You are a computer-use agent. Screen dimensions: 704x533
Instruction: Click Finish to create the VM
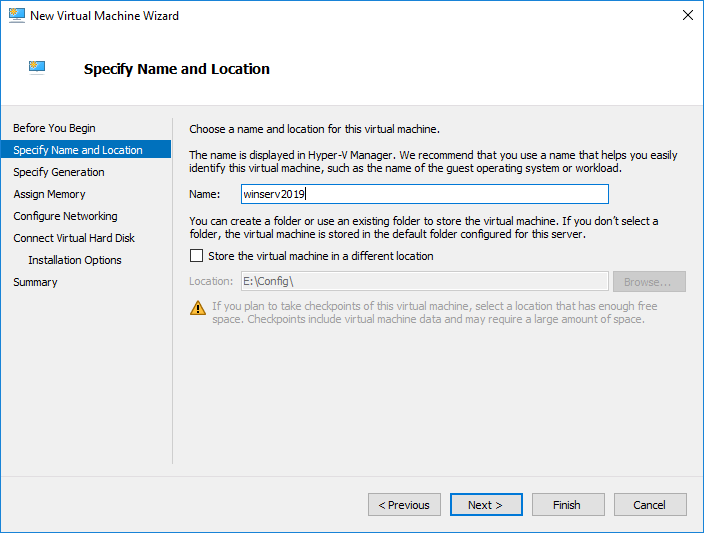pyautogui.click(x=567, y=505)
